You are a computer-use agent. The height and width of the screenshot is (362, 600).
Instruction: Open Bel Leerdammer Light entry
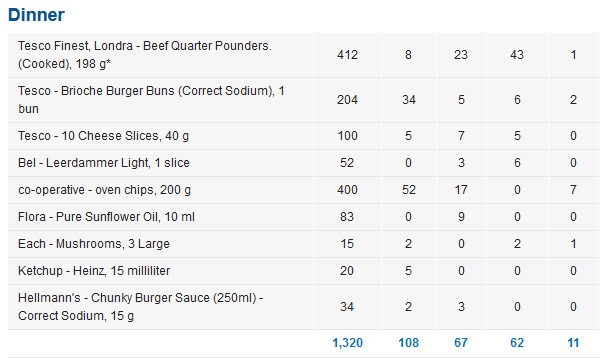click(x=104, y=163)
